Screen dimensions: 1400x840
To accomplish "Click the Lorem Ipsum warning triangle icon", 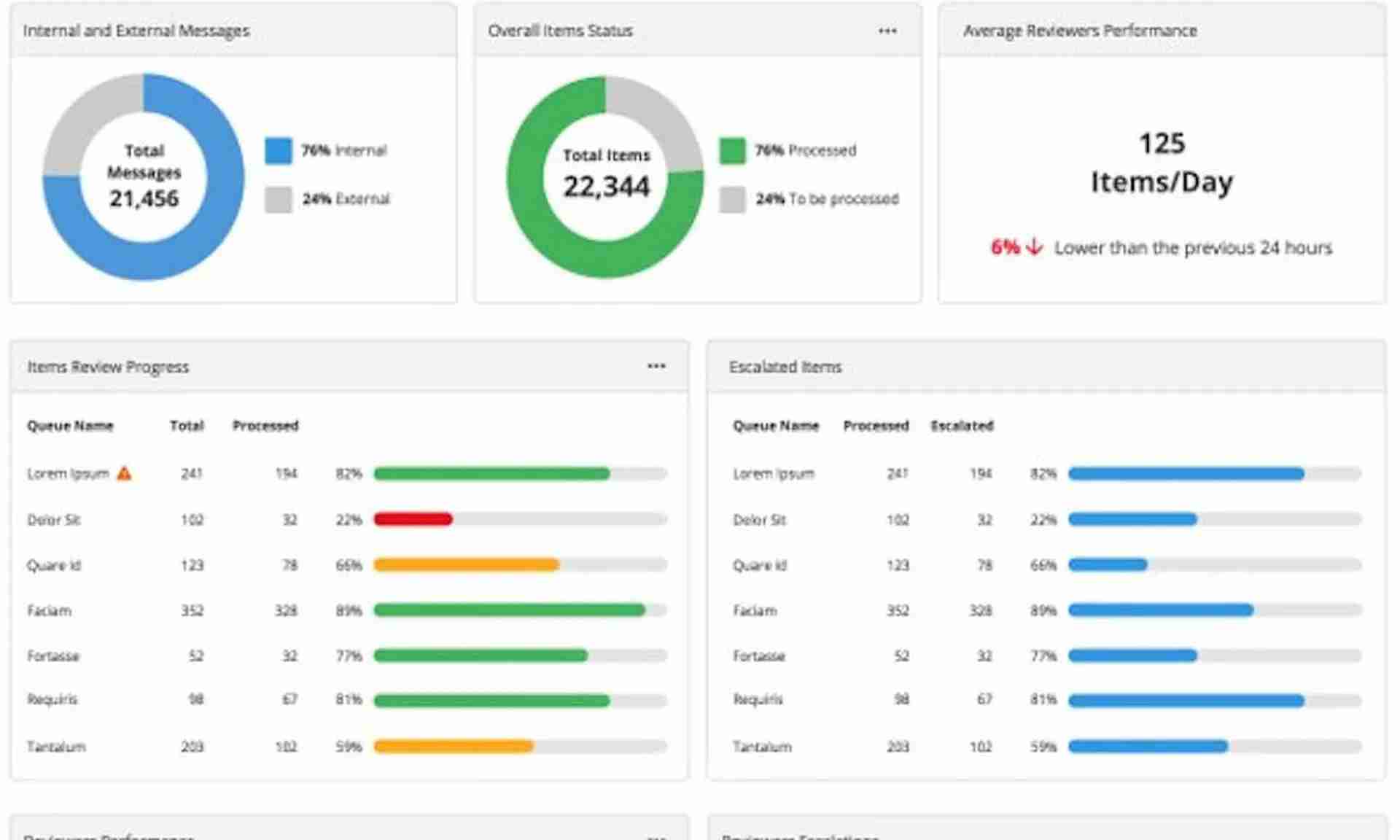I will 125,474.
